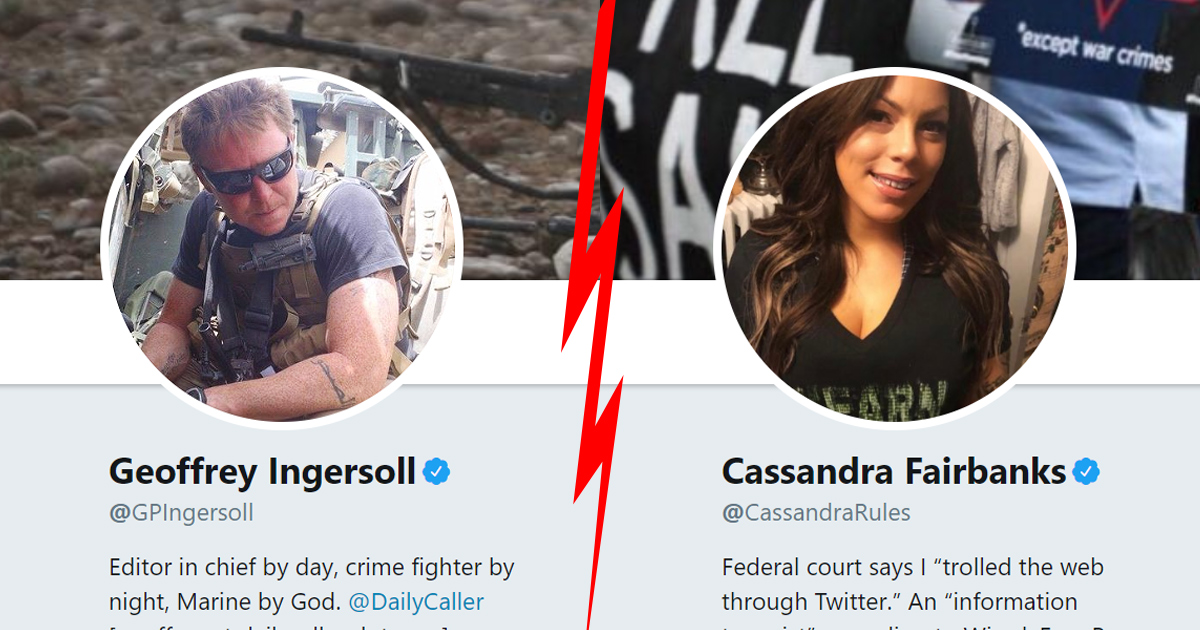Click the @CassandraRules handle

(816, 513)
